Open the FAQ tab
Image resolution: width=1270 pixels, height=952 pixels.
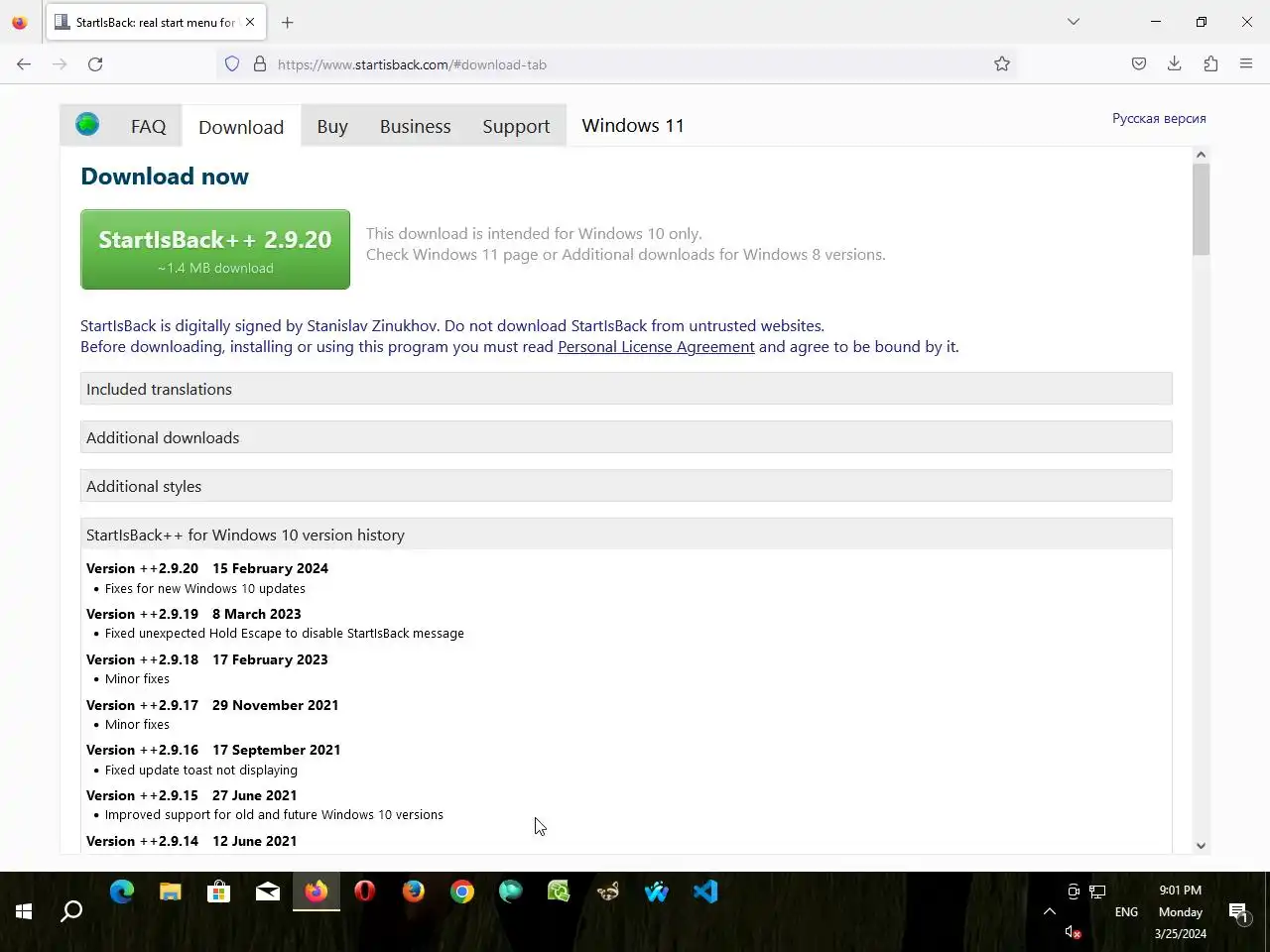[x=149, y=126]
